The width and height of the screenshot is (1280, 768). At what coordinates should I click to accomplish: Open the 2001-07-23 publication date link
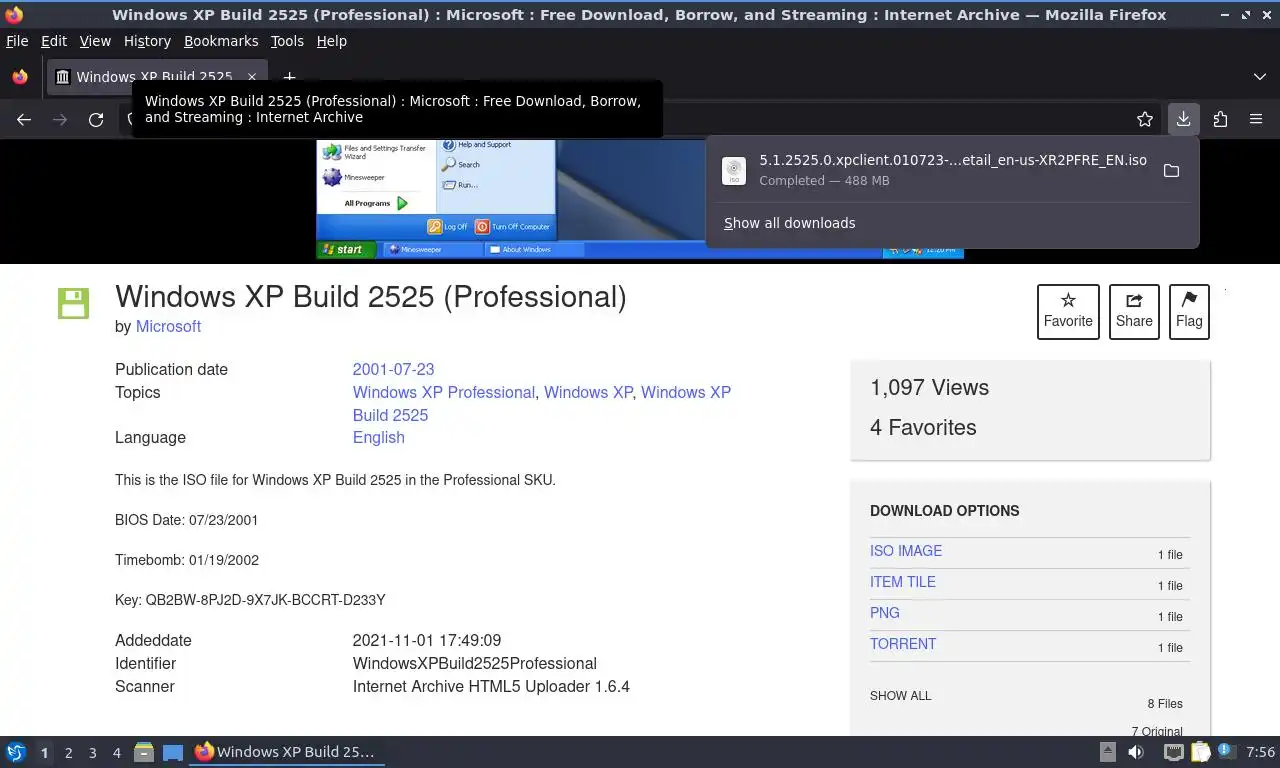(393, 369)
